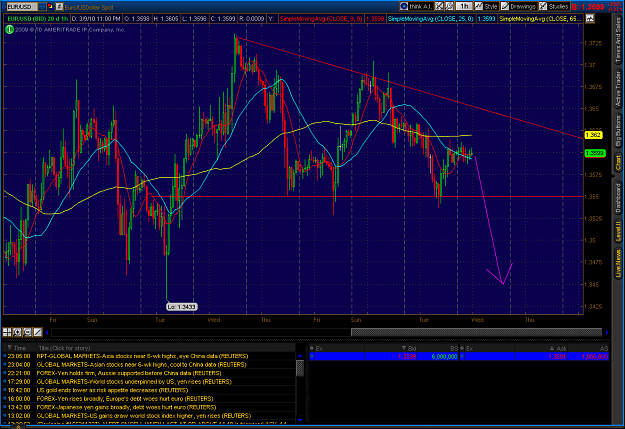Open FOREX-Japanese yen gains broadly story
The height and width of the screenshot is (429, 625).
coord(126,407)
